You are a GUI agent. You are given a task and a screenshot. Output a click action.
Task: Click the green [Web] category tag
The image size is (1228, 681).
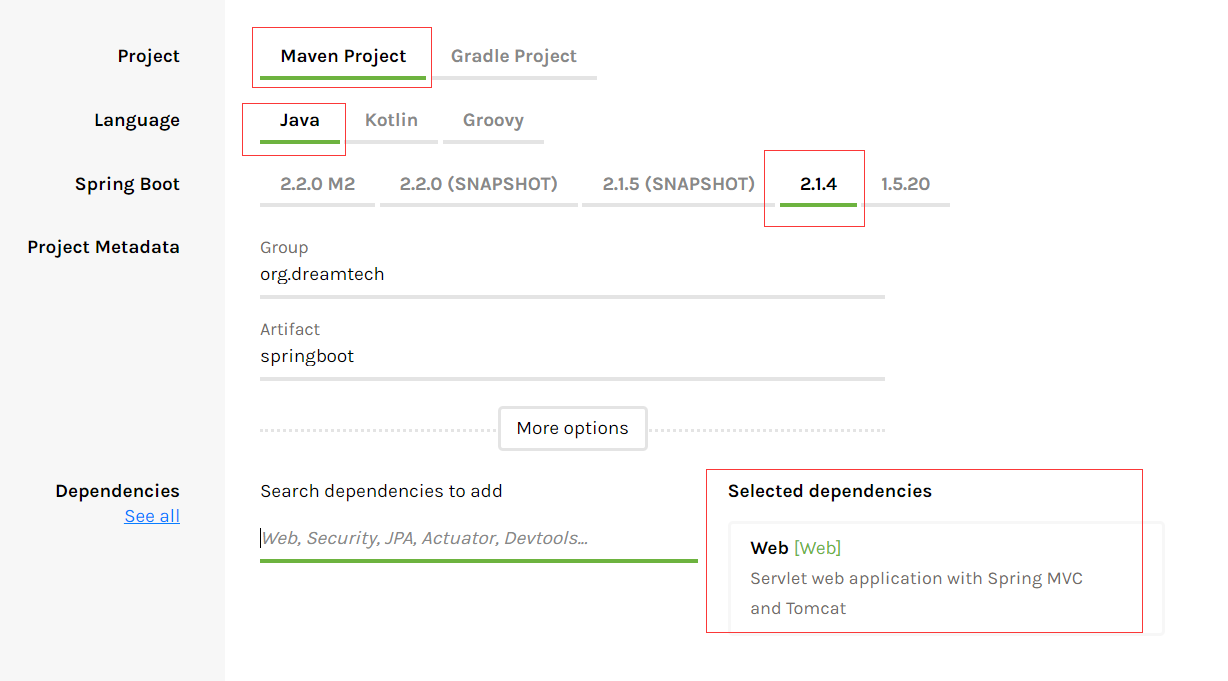click(817, 548)
